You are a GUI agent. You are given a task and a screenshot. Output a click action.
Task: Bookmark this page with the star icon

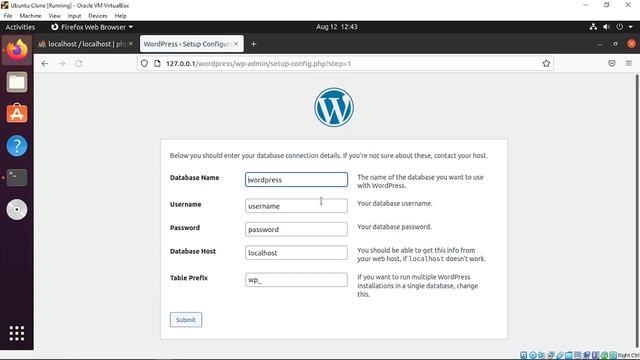(x=546, y=64)
